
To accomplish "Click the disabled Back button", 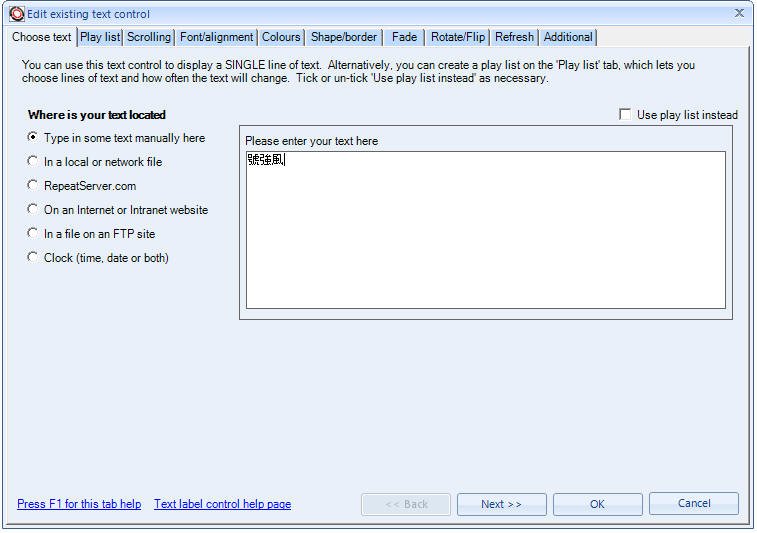I will click(x=406, y=504).
